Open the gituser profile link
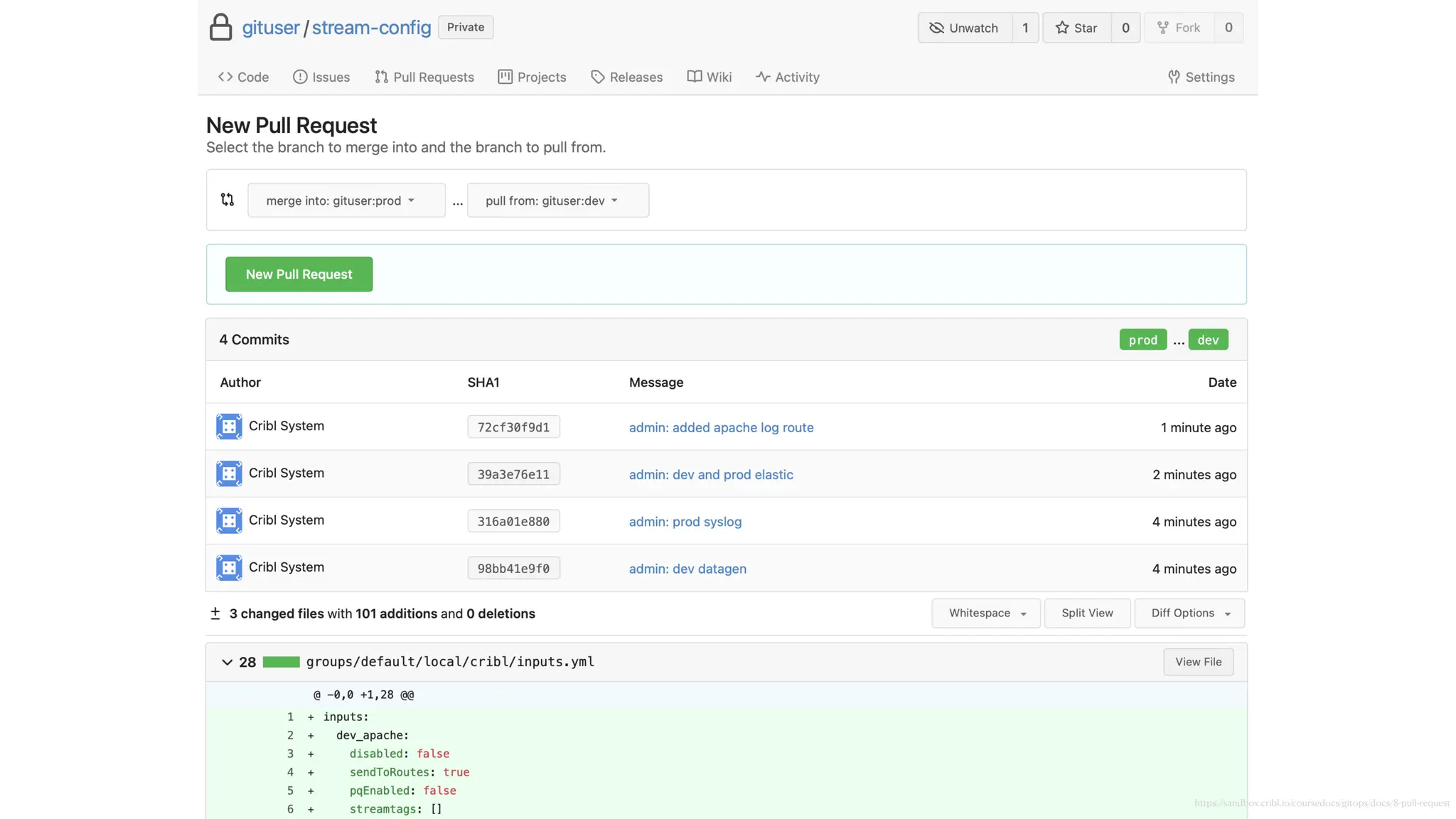 pos(271,28)
